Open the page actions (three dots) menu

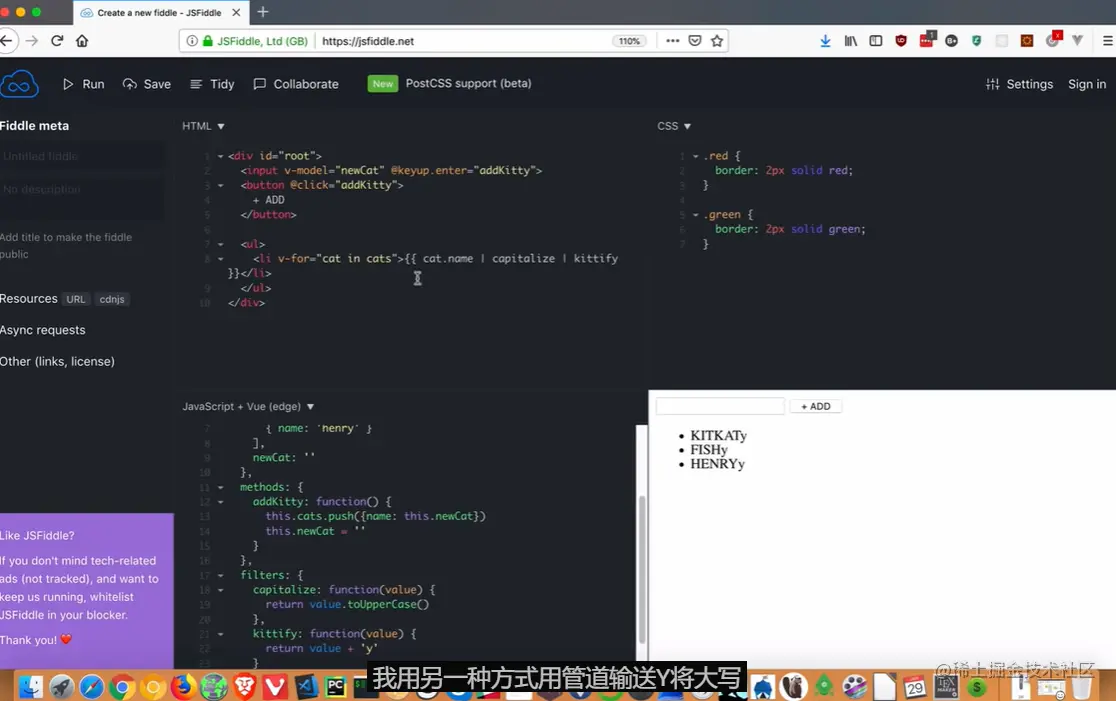coord(673,41)
